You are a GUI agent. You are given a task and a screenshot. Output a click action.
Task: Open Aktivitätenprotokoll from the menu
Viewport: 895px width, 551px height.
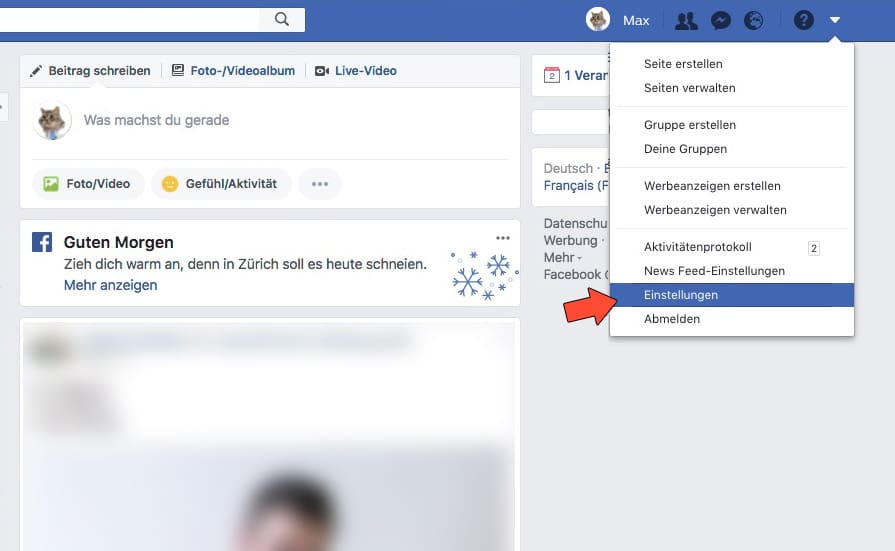point(698,247)
